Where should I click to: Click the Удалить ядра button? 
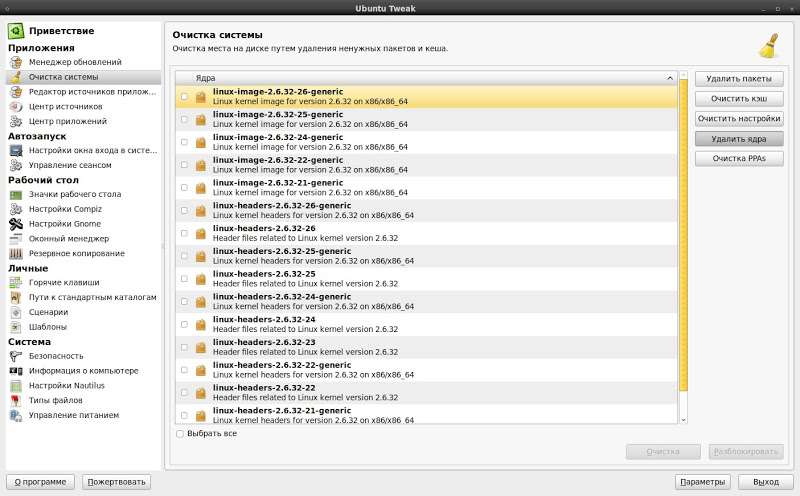tap(739, 139)
